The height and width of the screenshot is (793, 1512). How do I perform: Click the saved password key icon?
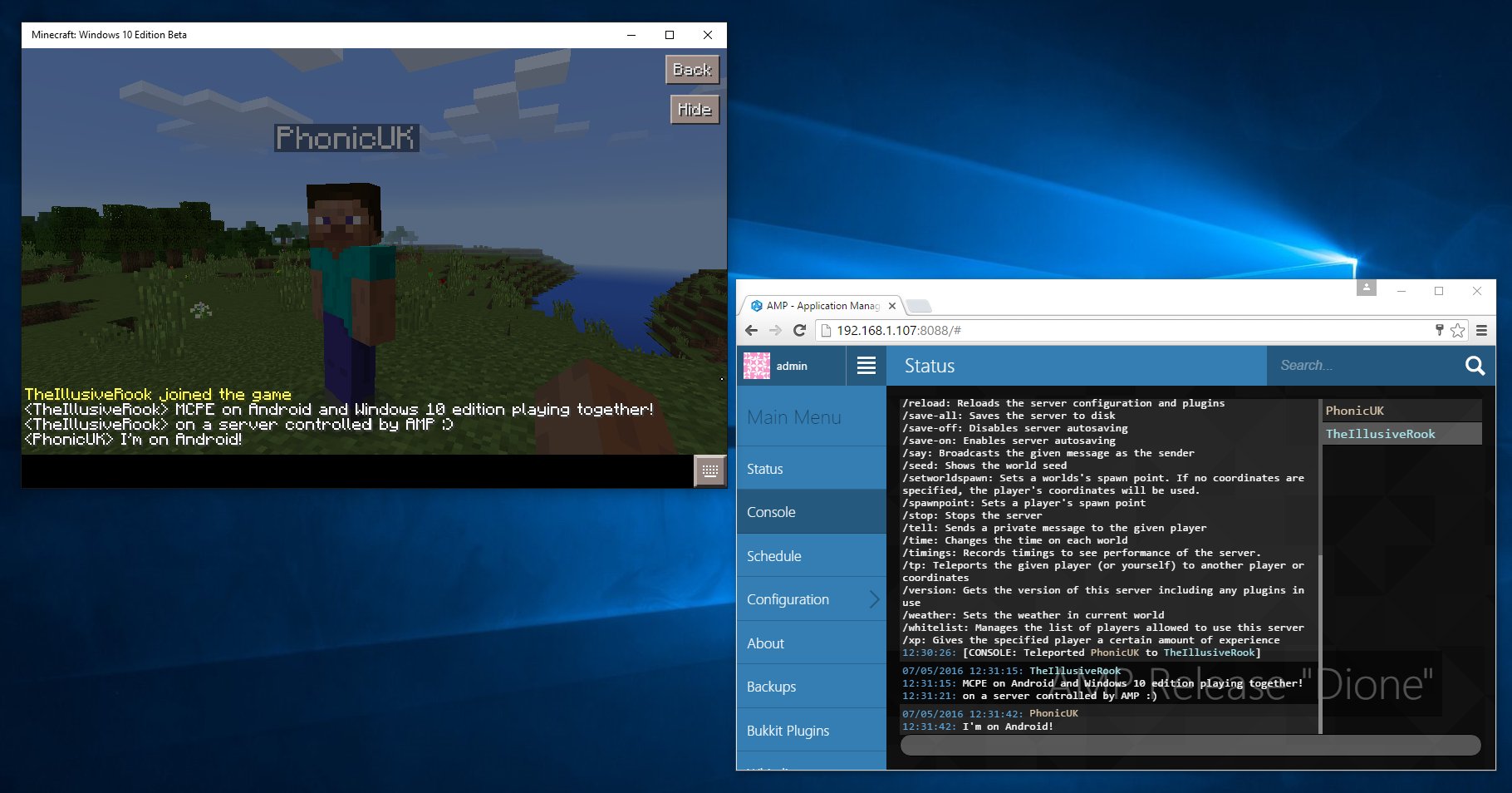(x=1439, y=330)
